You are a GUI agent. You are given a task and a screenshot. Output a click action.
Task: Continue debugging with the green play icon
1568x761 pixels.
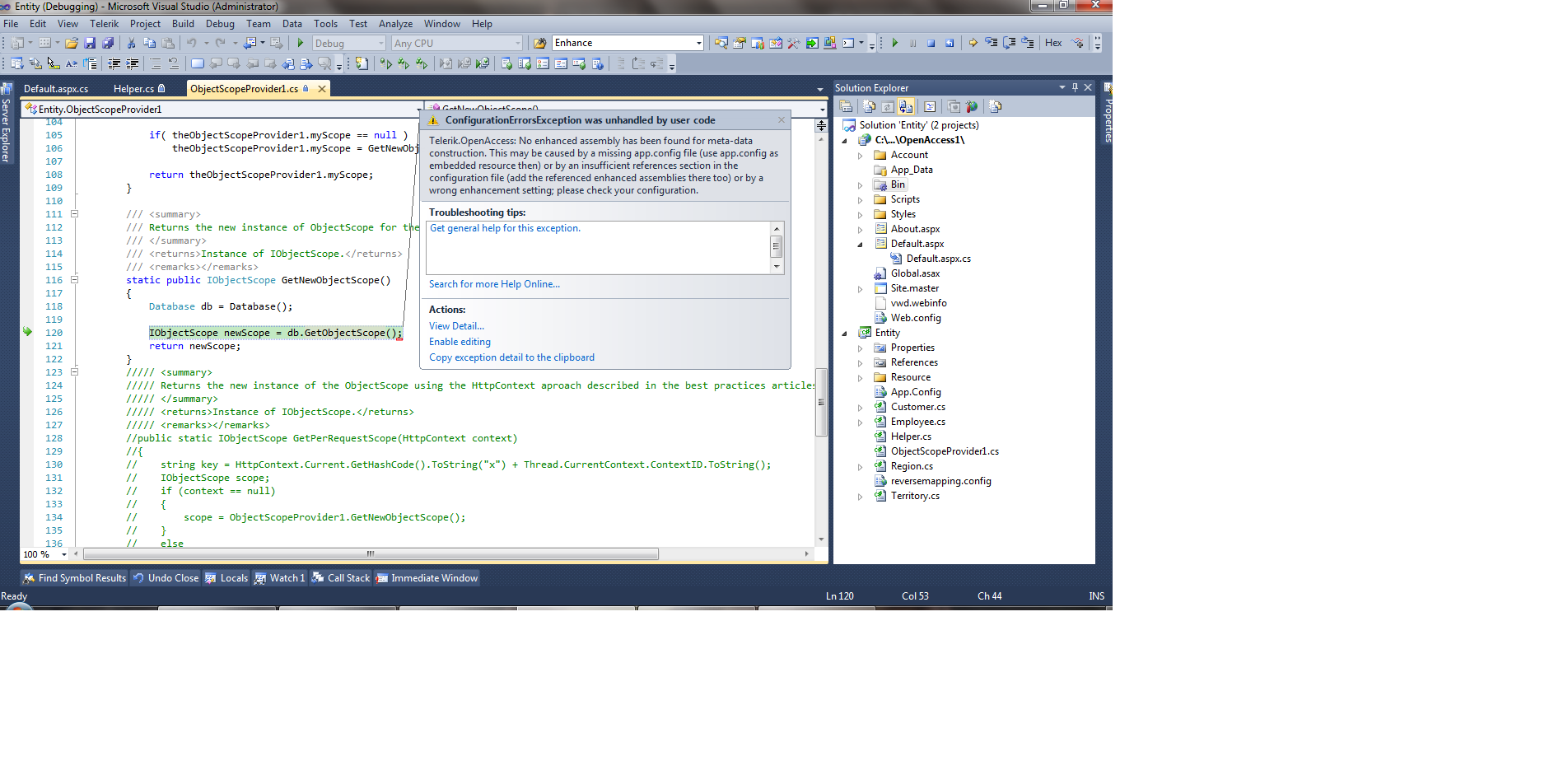click(x=894, y=43)
